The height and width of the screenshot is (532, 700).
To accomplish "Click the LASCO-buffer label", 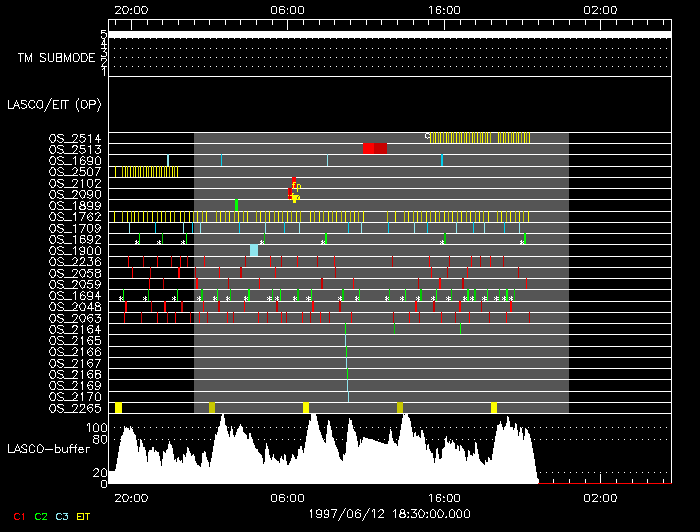I will tap(48, 449).
